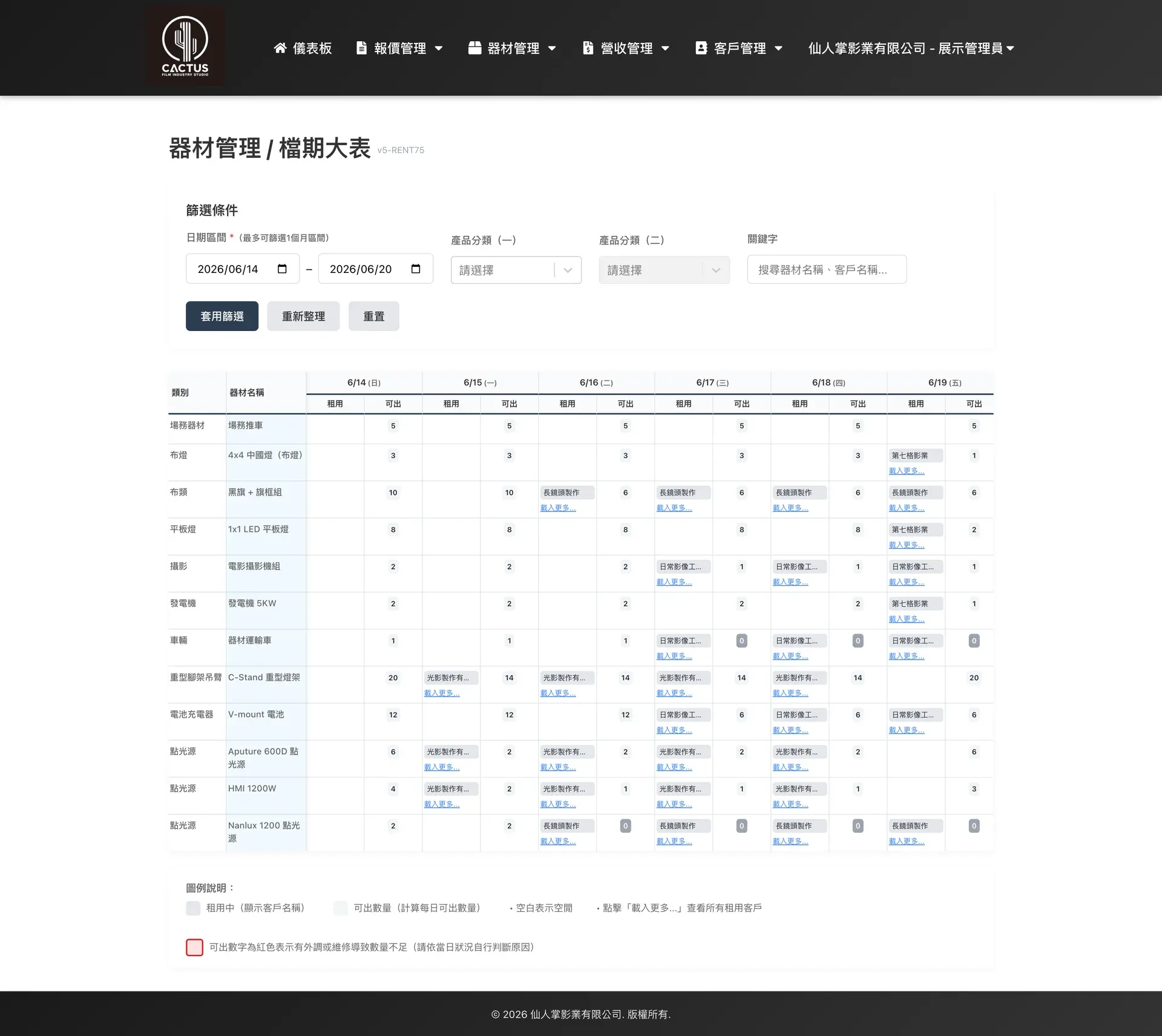Click the 套用篩選 button
Viewport: 1162px width, 1036px height.
[222, 316]
